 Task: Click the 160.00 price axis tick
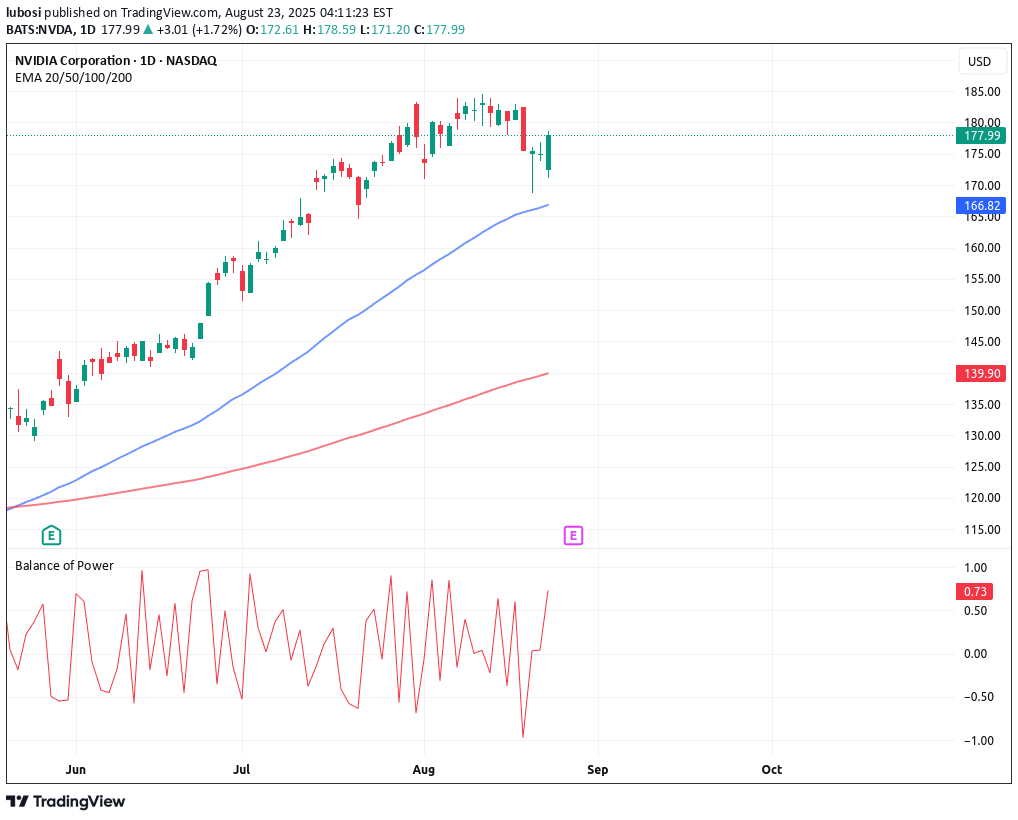pos(982,247)
